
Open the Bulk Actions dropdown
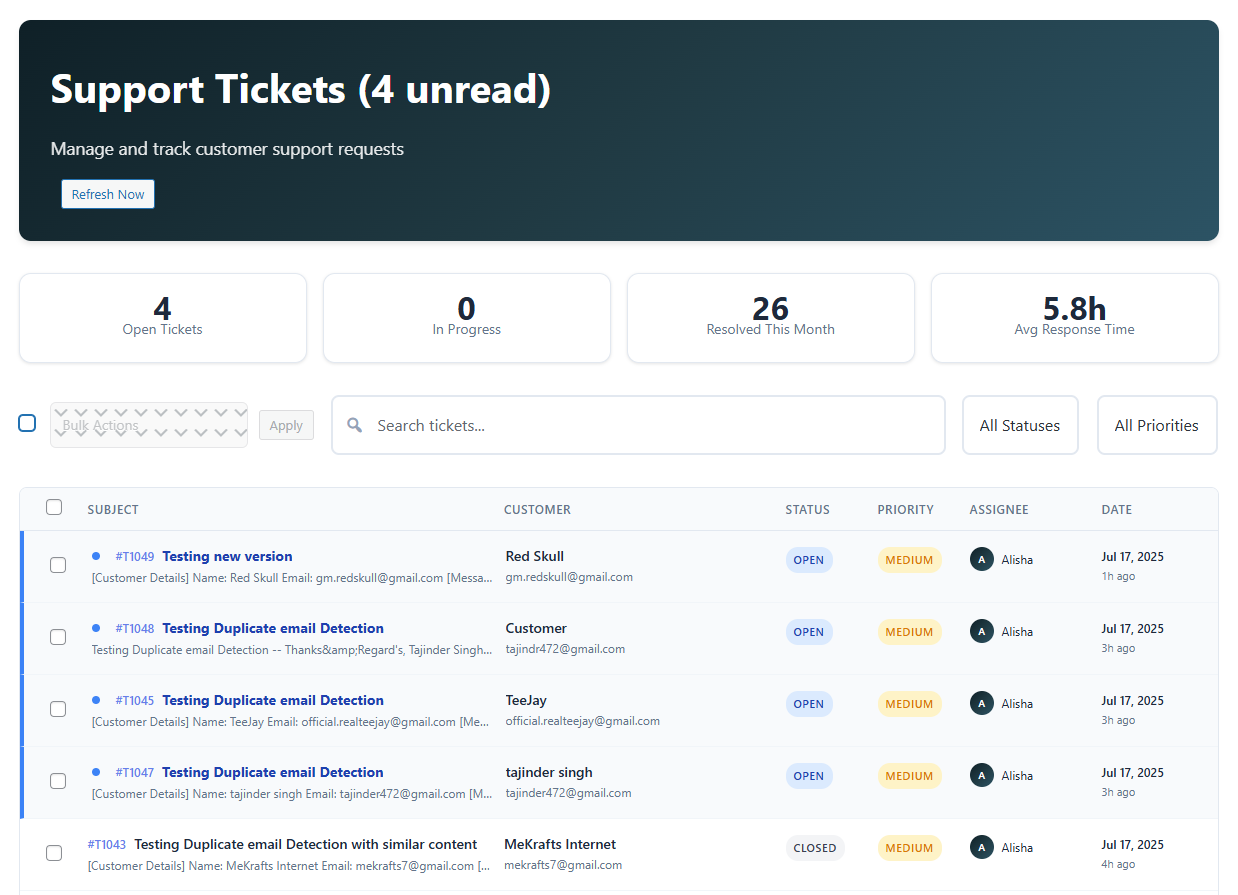149,425
